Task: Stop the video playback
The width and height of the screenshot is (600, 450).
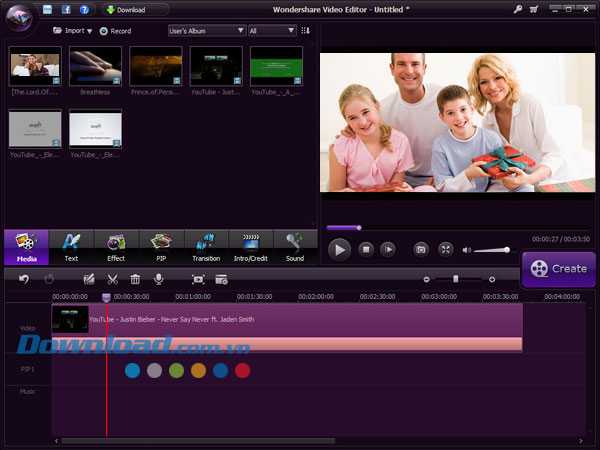Action: click(366, 249)
